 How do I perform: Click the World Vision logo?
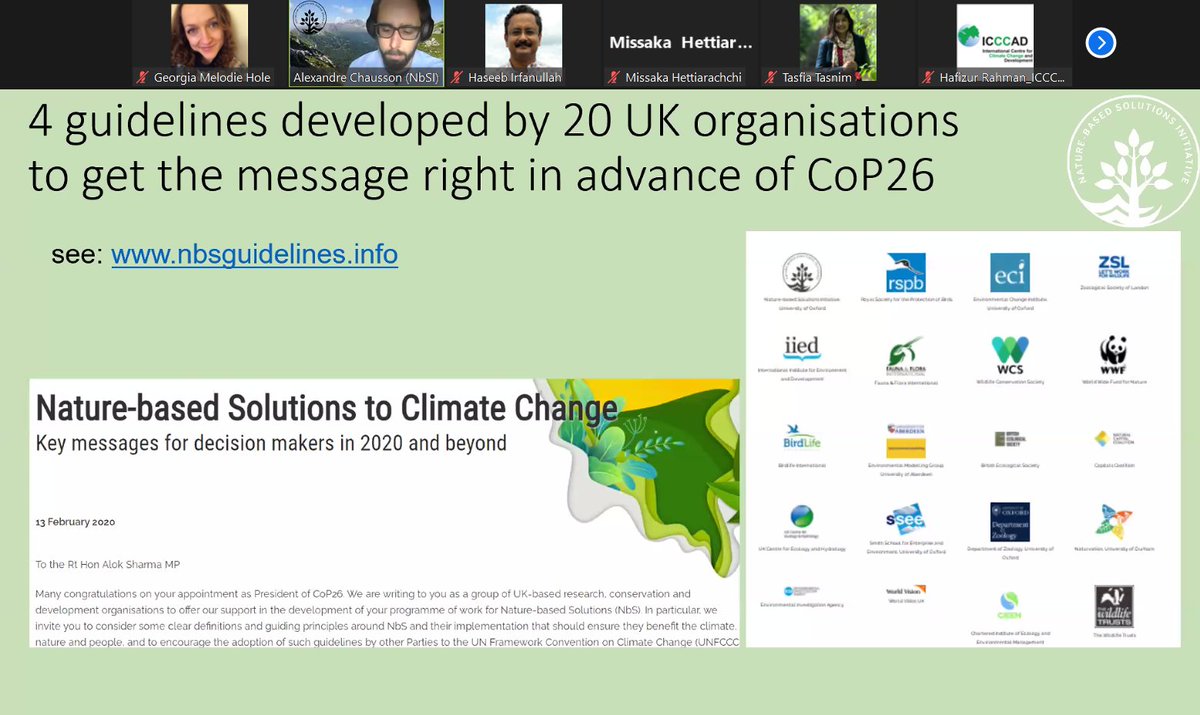click(x=906, y=591)
